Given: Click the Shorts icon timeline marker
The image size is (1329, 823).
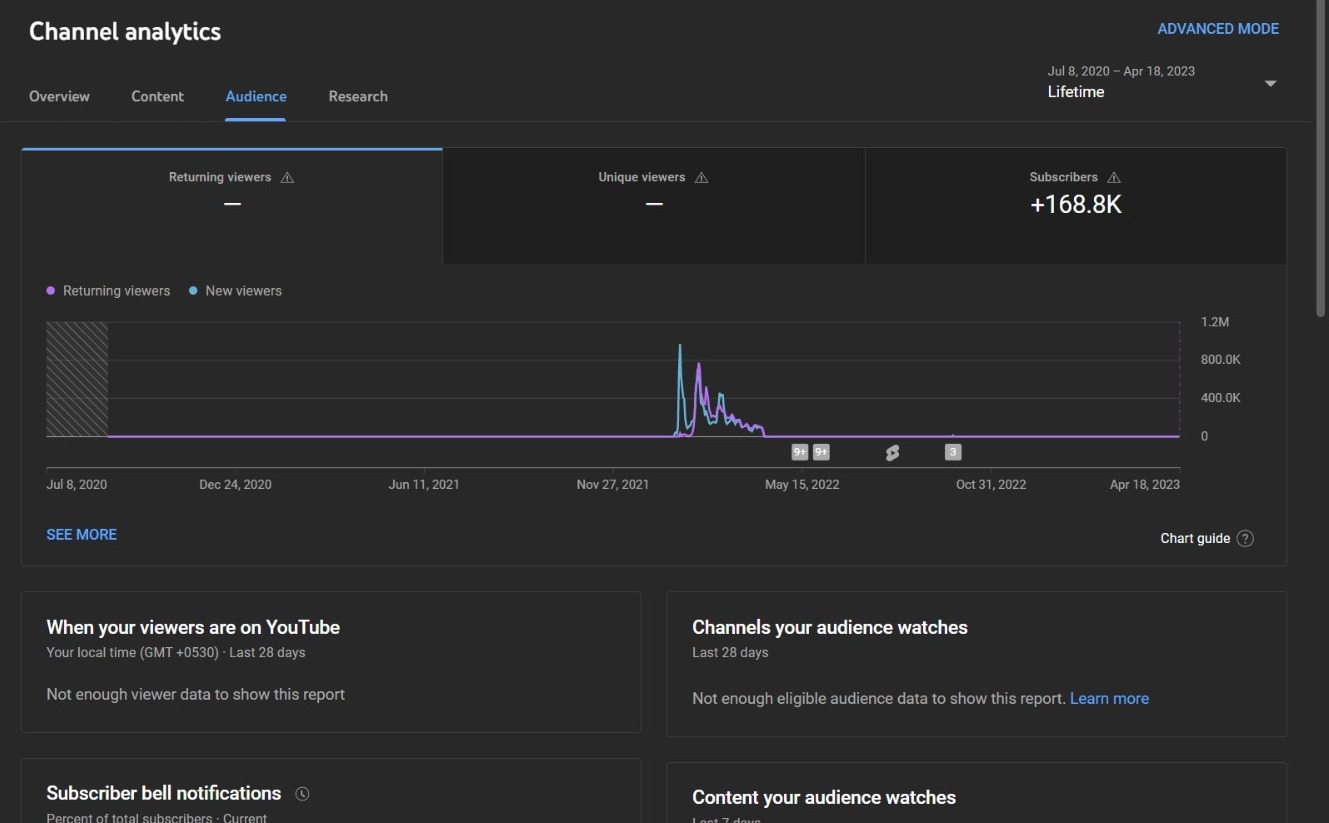Looking at the screenshot, I should click(x=892, y=453).
